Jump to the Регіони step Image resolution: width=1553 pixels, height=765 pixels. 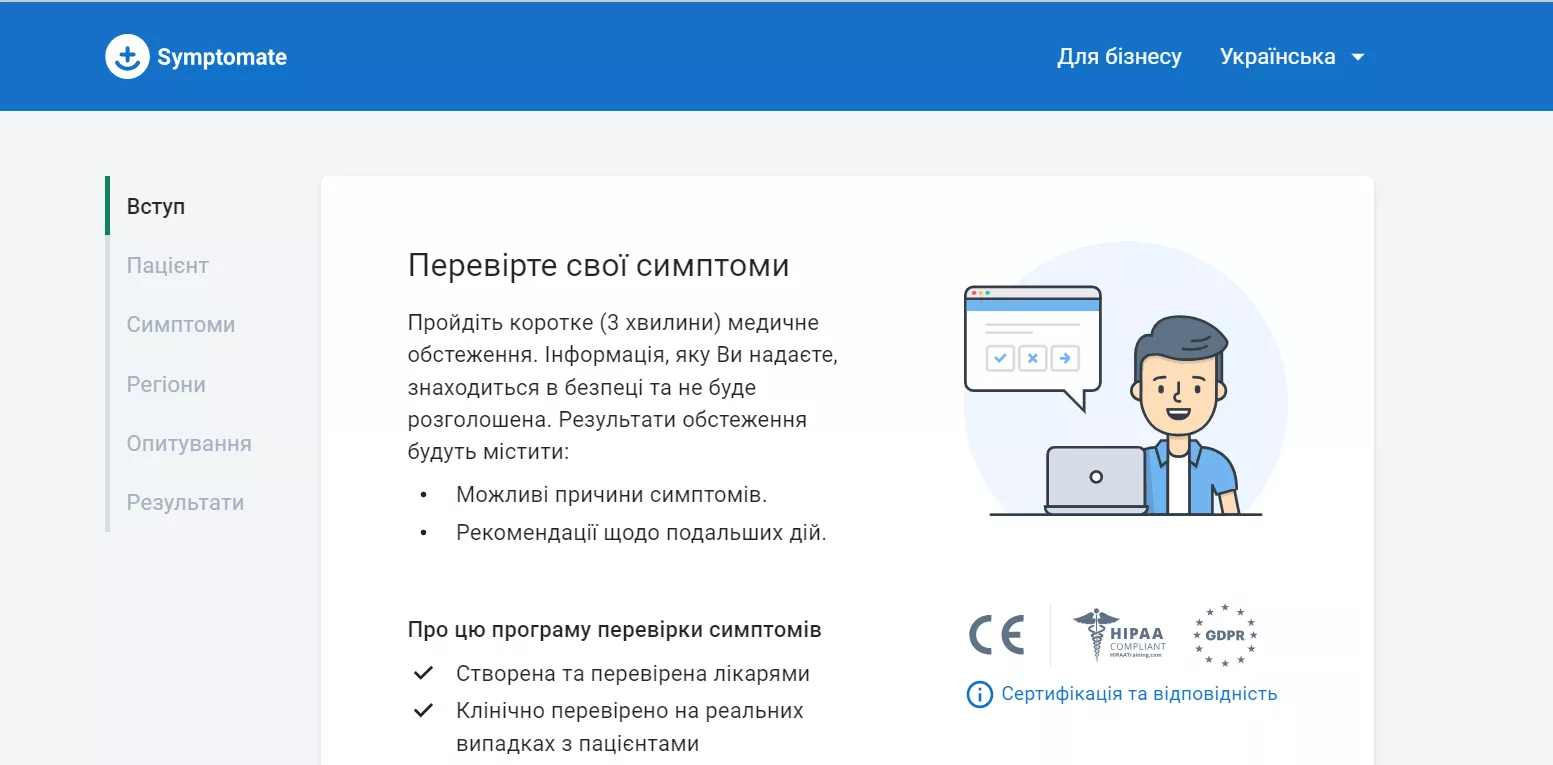[166, 385]
